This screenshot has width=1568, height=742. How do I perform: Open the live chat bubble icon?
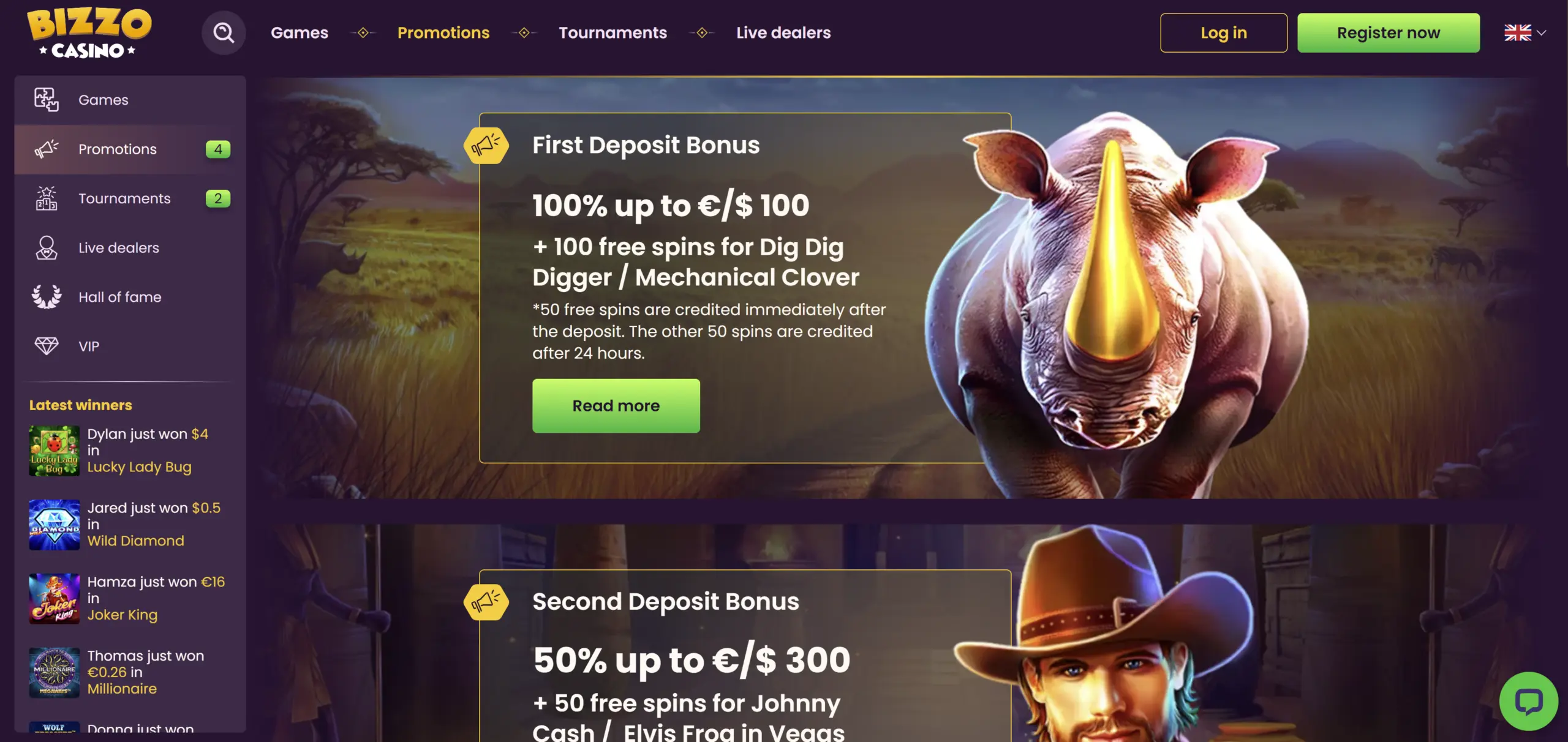[x=1529, y=701]
